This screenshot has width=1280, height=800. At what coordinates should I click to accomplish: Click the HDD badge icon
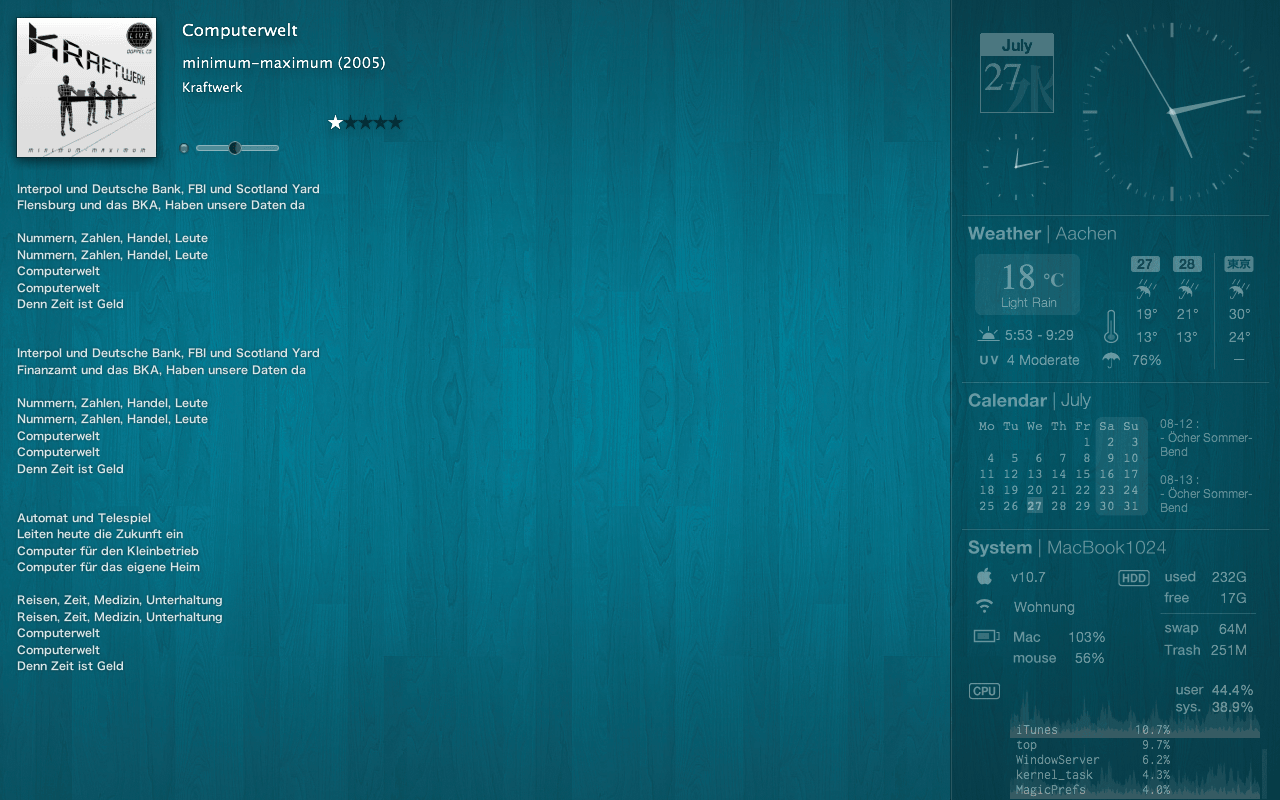click(x=1133, y=578)
